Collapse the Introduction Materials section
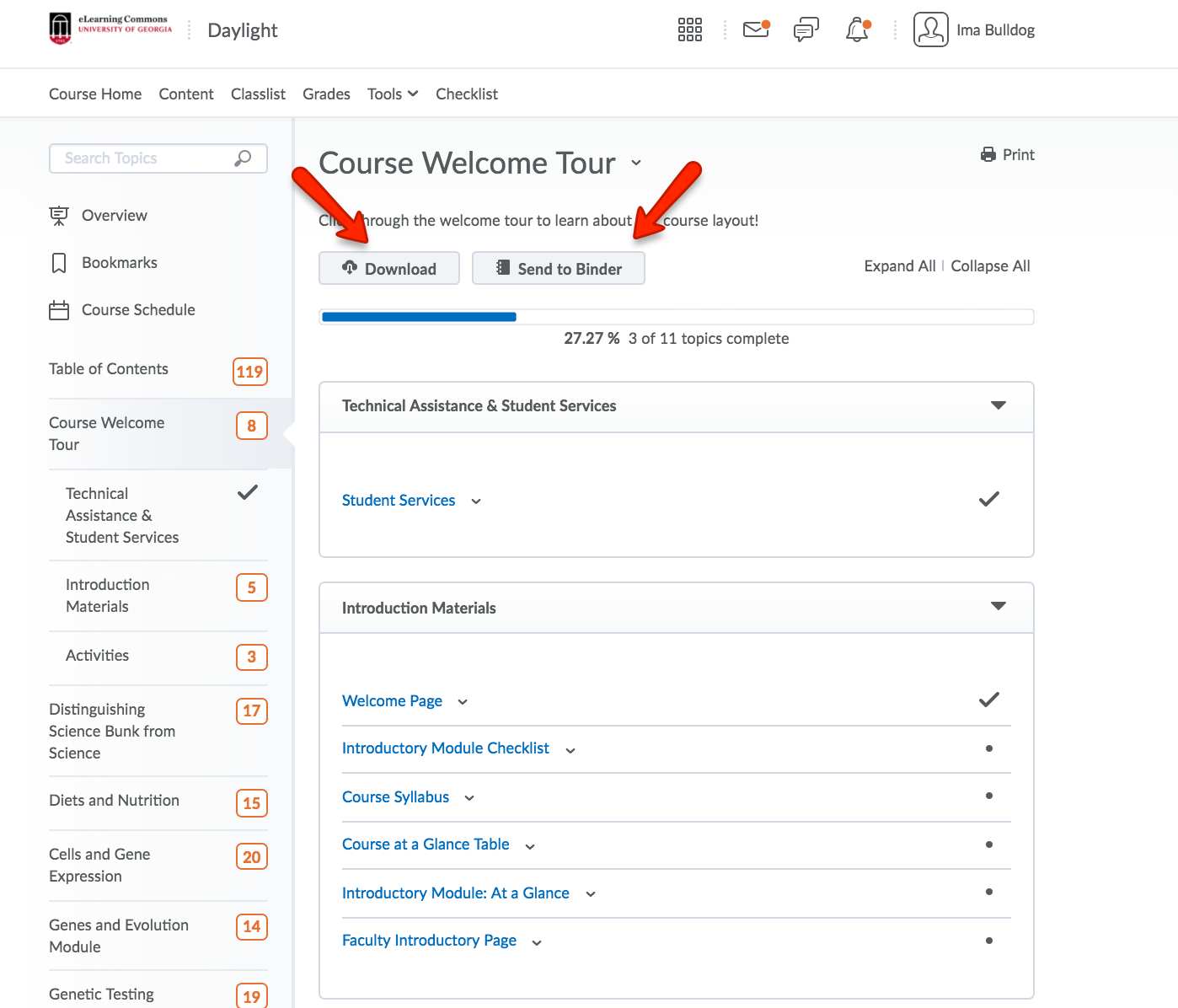 pyautogui.click(x=998, y=607)
